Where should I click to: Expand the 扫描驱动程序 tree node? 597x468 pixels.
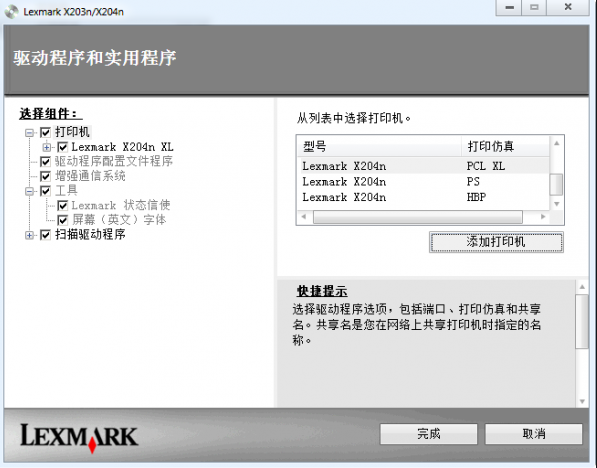click(29, 235)
